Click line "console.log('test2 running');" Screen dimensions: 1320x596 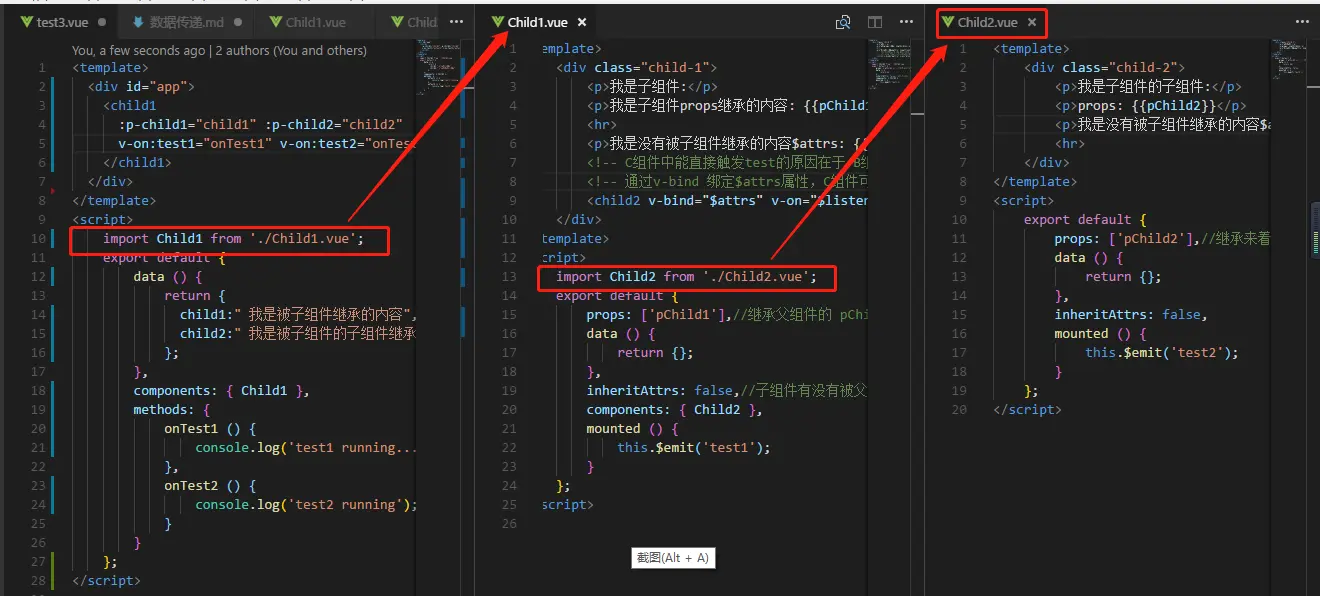point(306,505)
